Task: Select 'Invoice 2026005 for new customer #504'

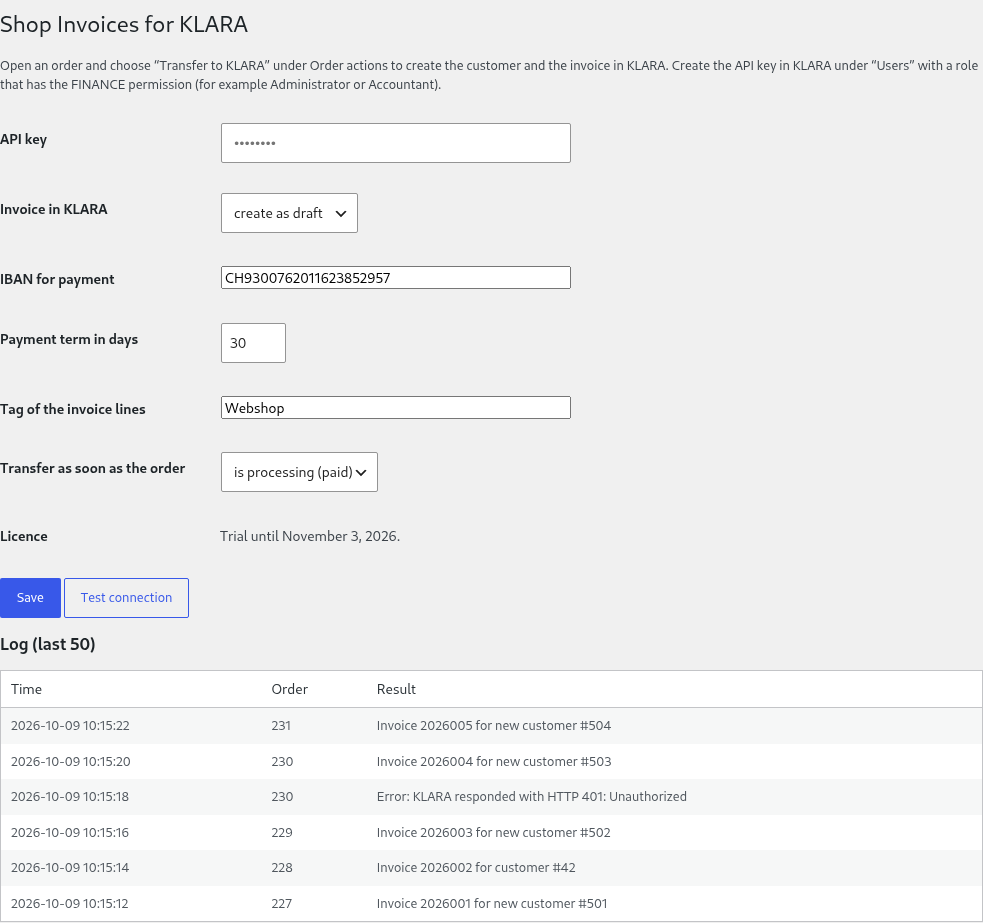Action: point(493,725)
